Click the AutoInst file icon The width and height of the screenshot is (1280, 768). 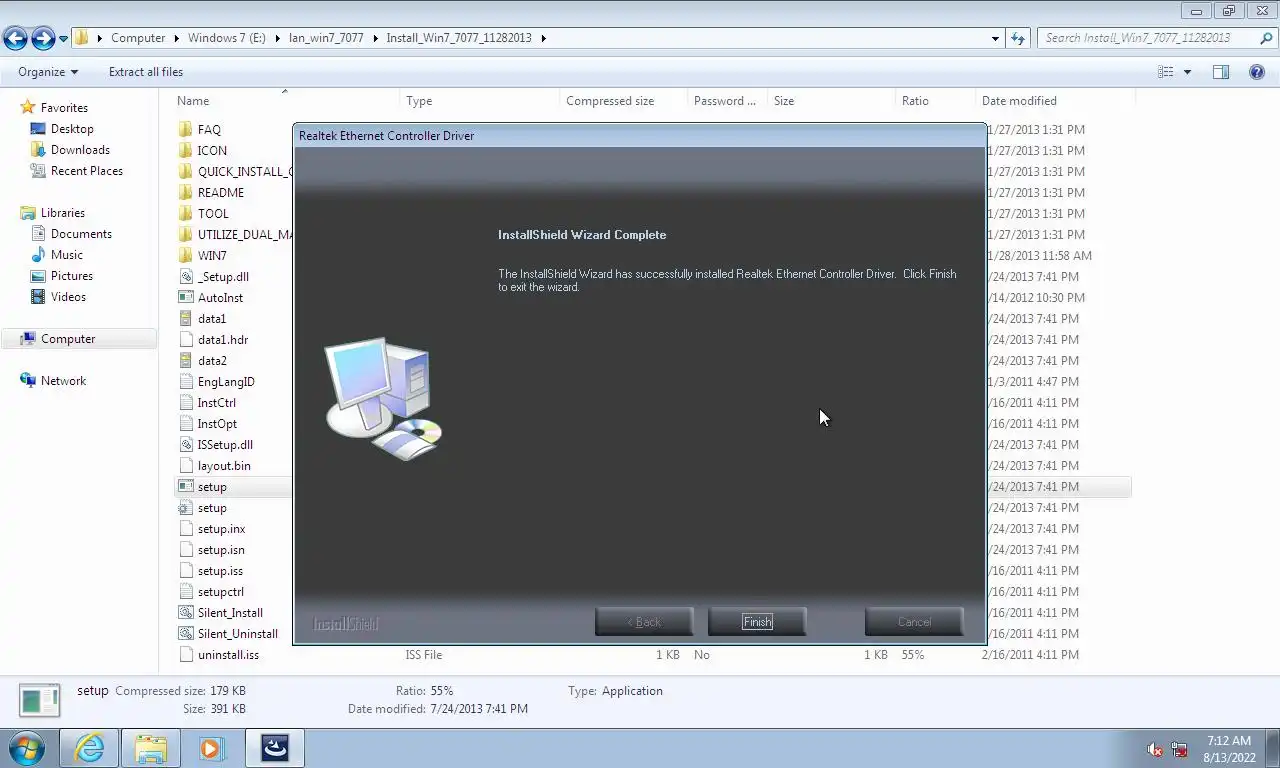pos(185,298)
